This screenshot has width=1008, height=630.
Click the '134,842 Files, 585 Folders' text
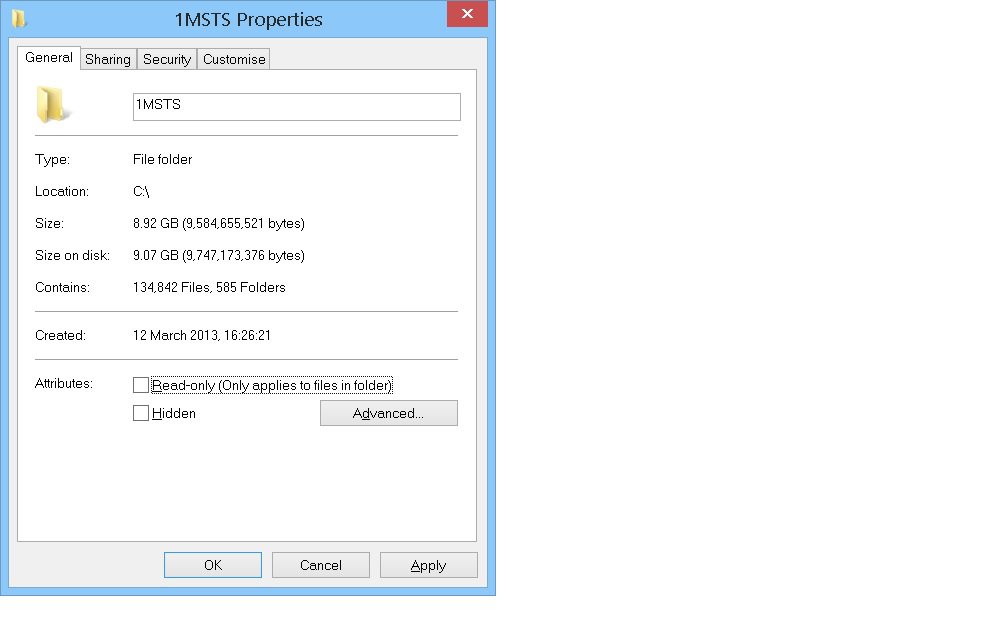point(210,287)
